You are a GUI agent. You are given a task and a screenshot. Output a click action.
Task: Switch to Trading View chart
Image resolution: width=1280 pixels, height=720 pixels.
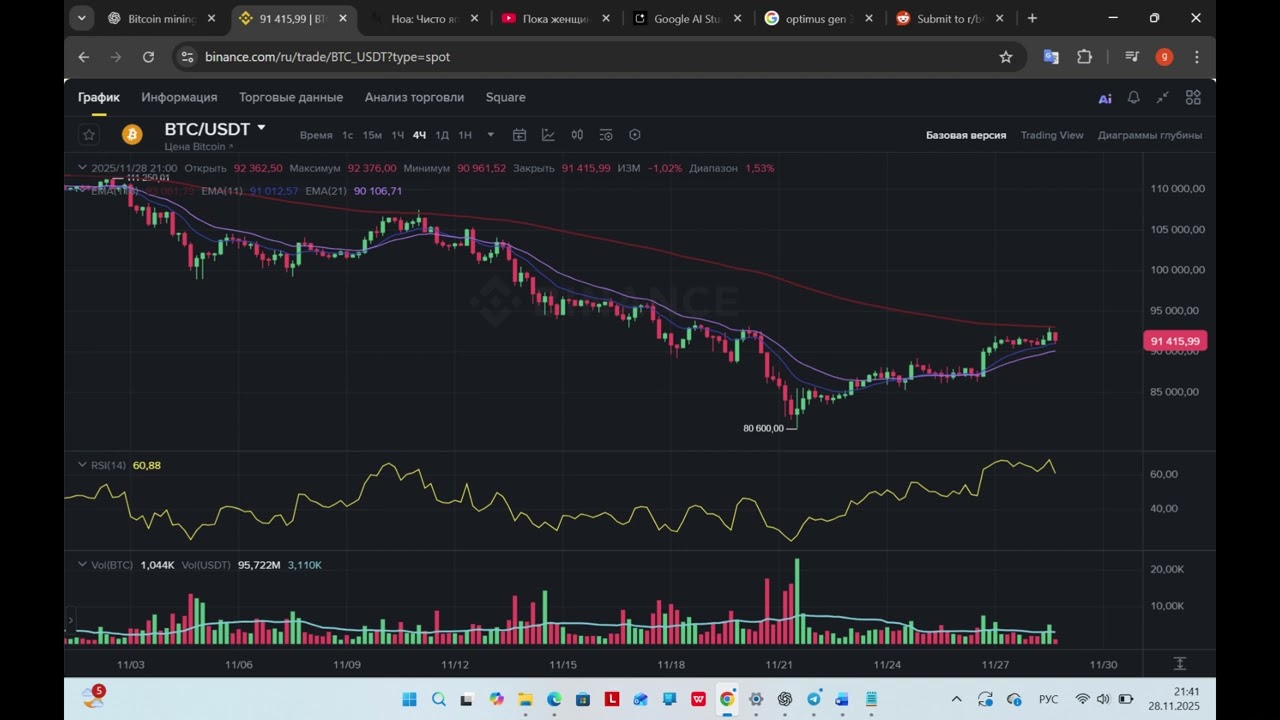(x=1052, y=135)
